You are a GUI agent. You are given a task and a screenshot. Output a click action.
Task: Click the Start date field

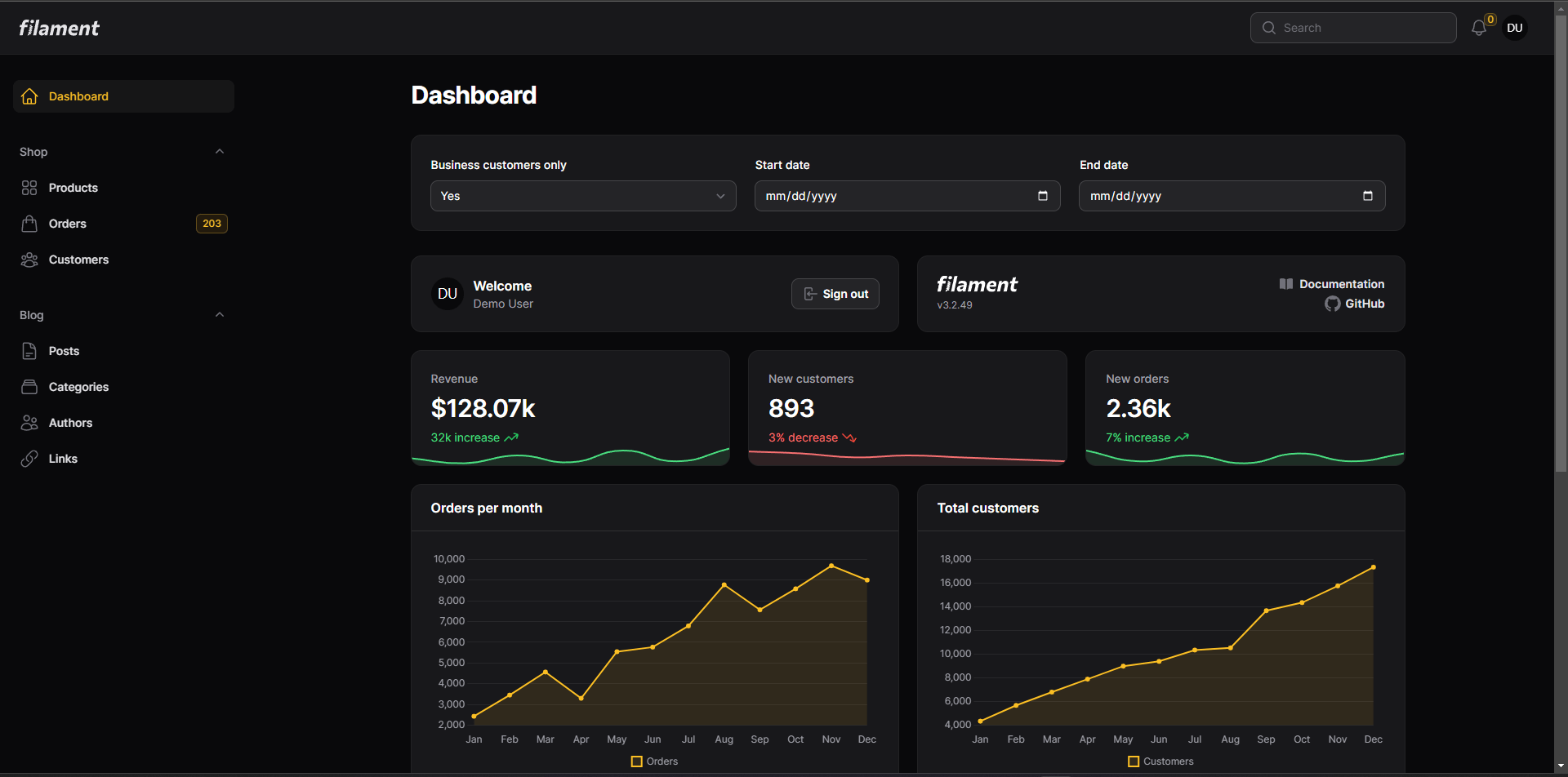(x=907, y=196)
